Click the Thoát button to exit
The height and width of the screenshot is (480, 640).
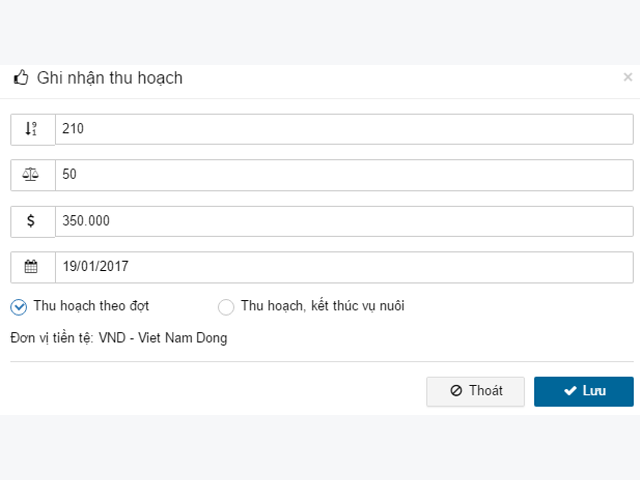[x=476, y=391]
